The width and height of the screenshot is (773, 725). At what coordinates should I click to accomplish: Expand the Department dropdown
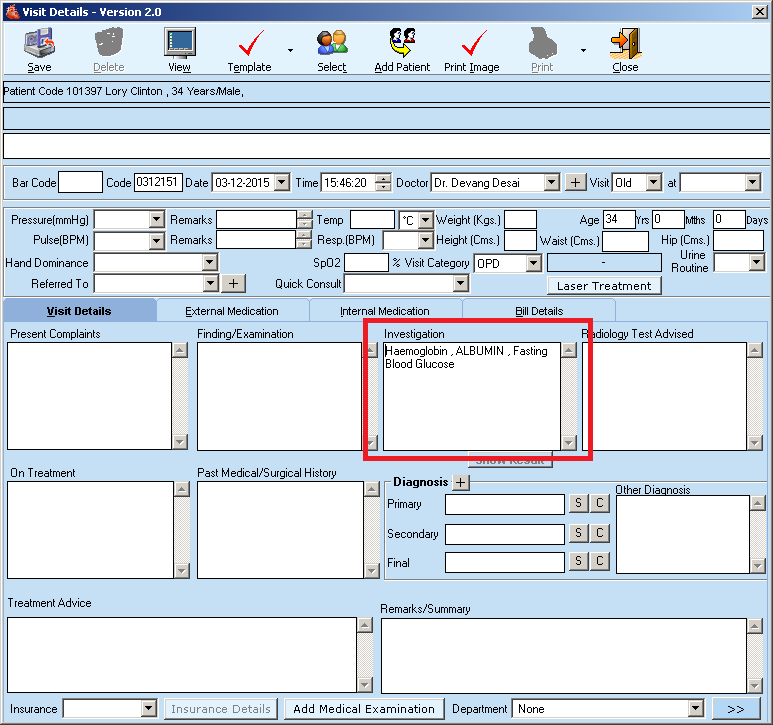(x=696, y=709)
